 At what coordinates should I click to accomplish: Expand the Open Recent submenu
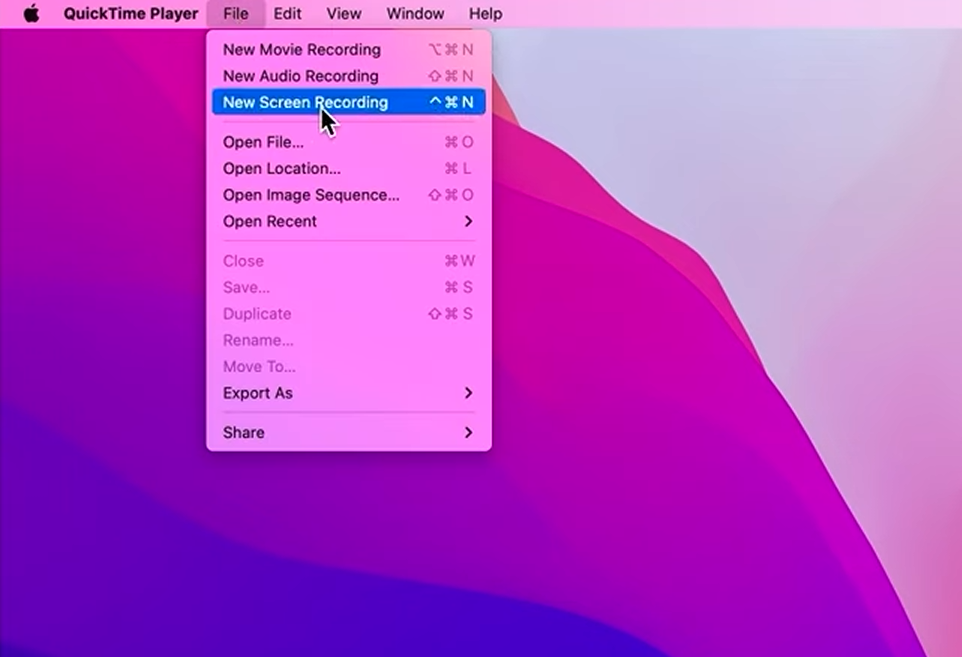(269, 221)
